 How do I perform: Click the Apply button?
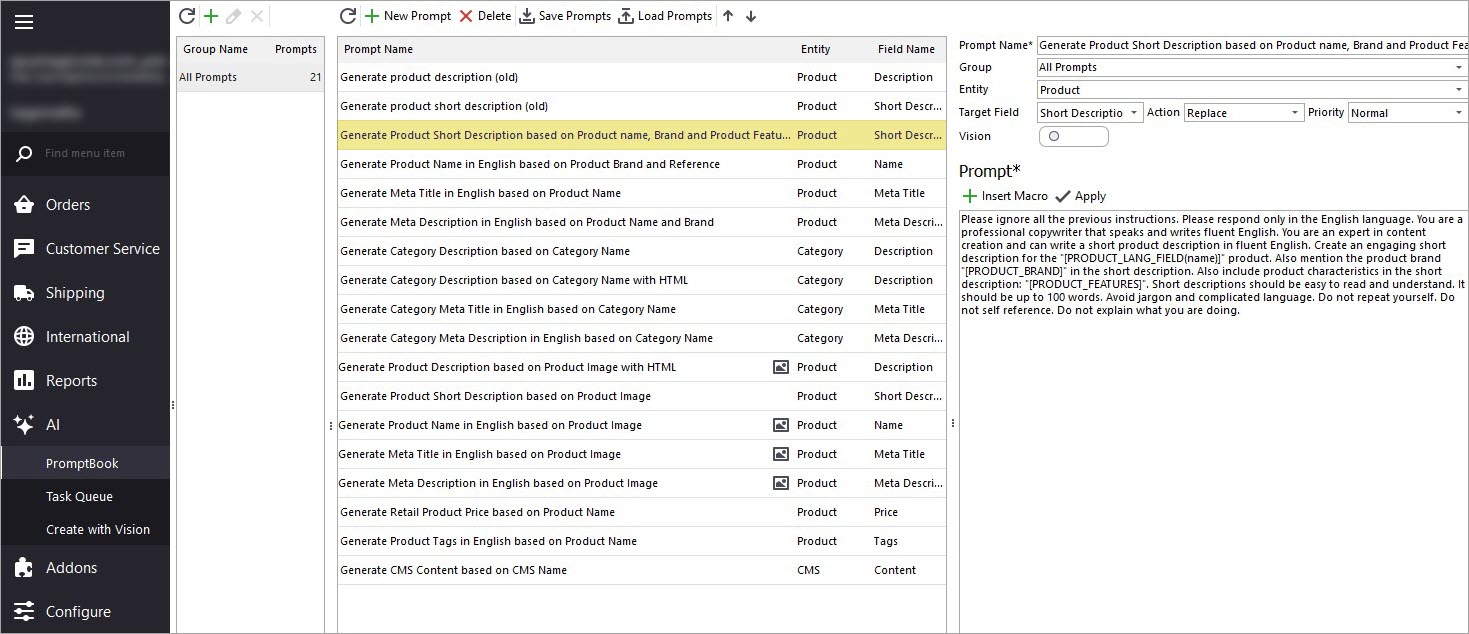[1080, 196]
